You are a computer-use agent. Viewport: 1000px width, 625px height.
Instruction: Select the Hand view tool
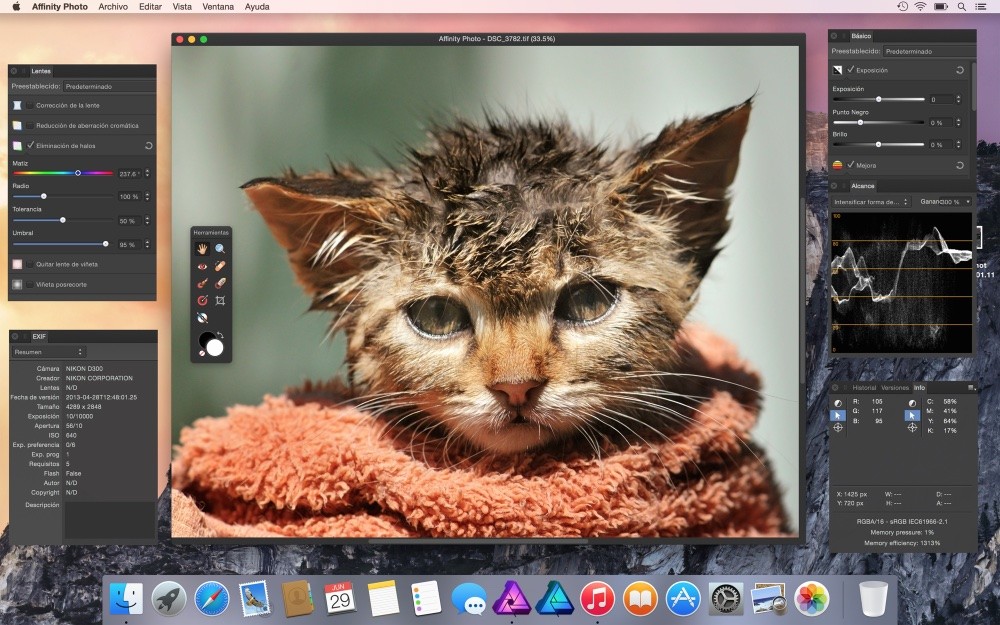(x=202, y=249)
